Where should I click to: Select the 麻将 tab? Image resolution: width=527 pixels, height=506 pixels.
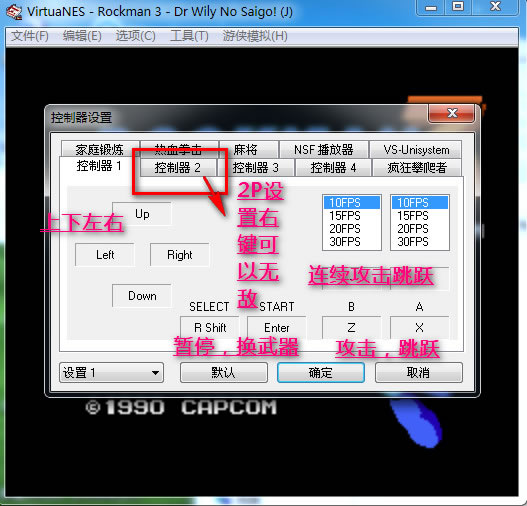248,150
